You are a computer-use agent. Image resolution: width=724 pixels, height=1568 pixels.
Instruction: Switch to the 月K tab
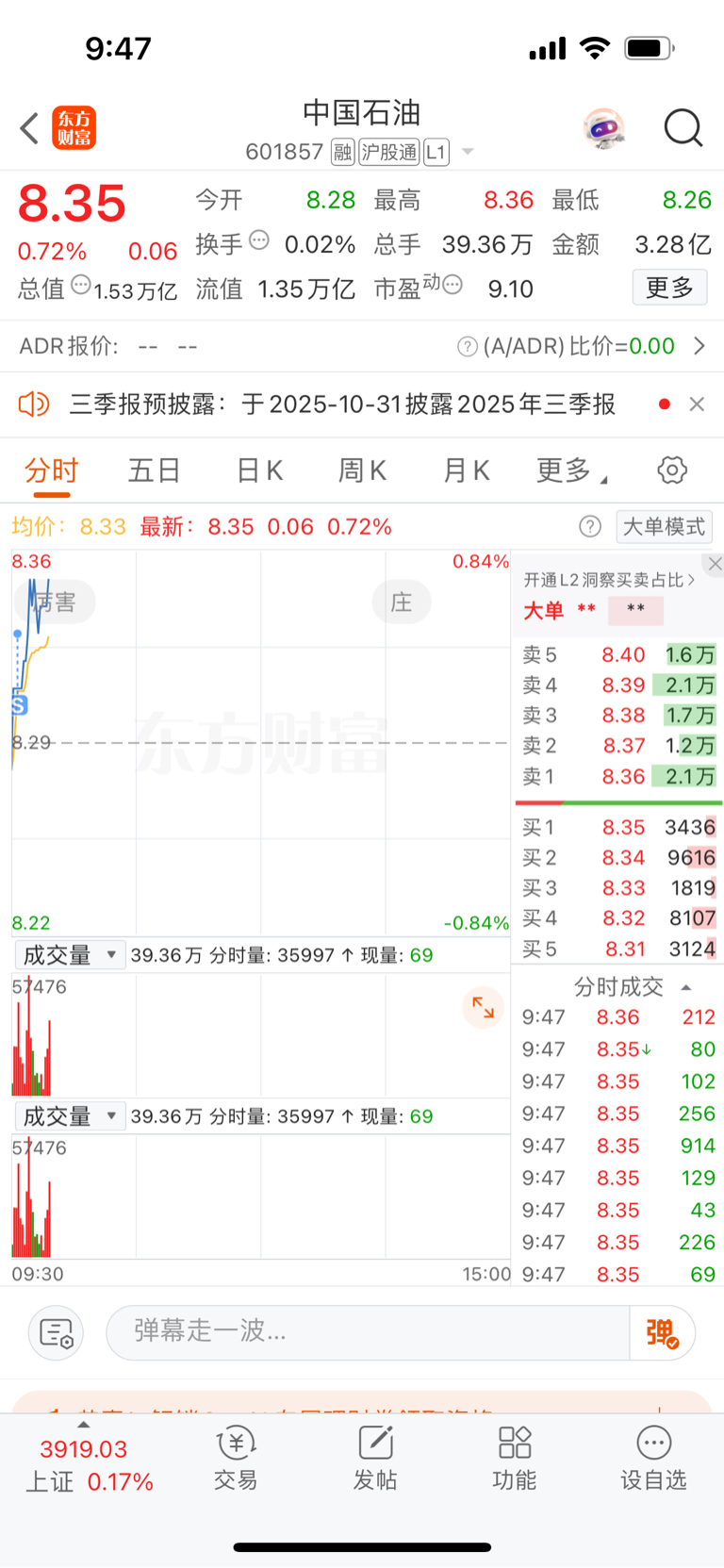coord(467,470)
